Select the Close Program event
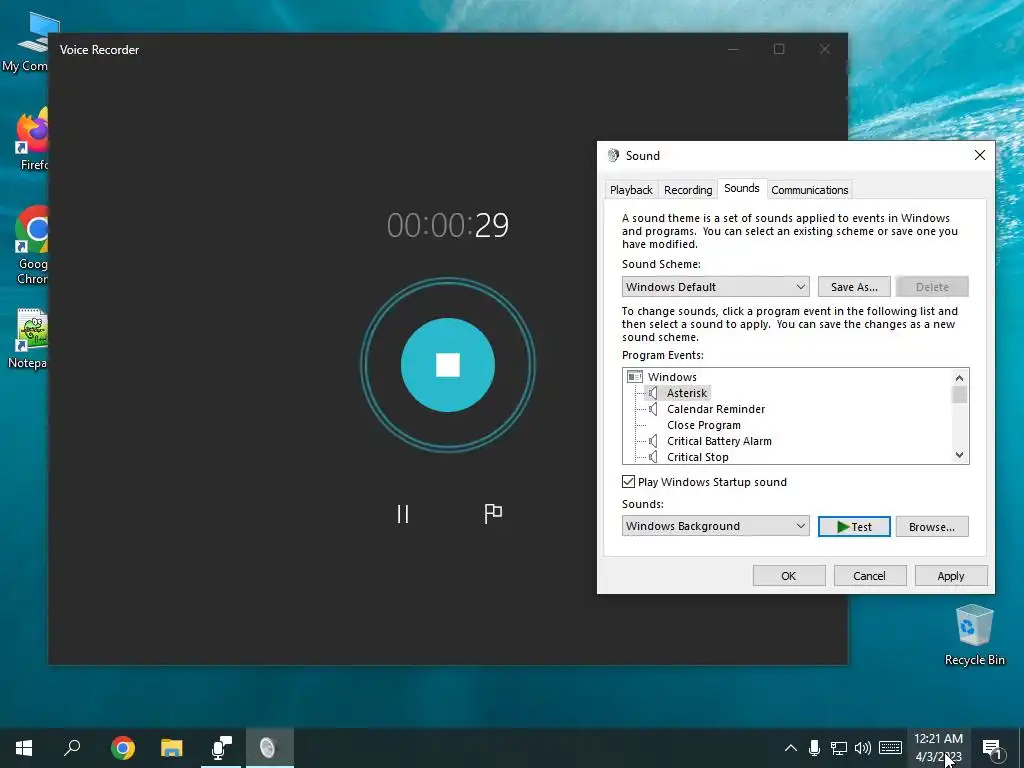 tap(703, 425)
